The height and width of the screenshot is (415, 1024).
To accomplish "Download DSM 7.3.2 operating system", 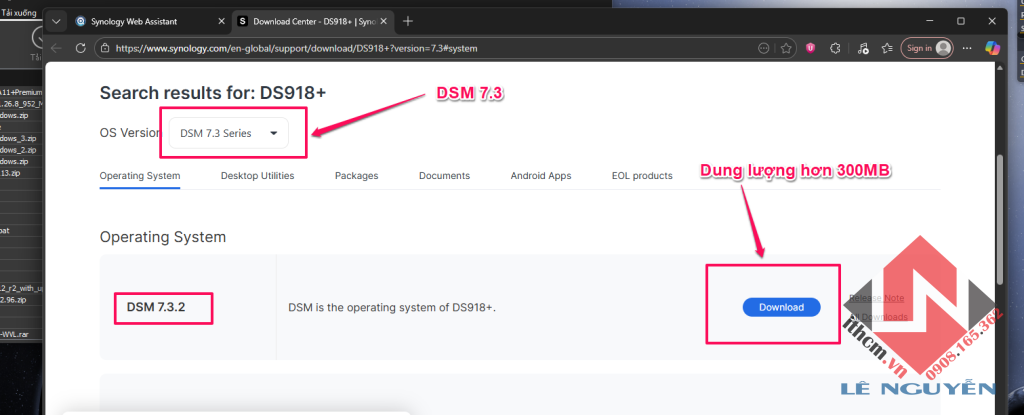I will click(x=781, y=307).
